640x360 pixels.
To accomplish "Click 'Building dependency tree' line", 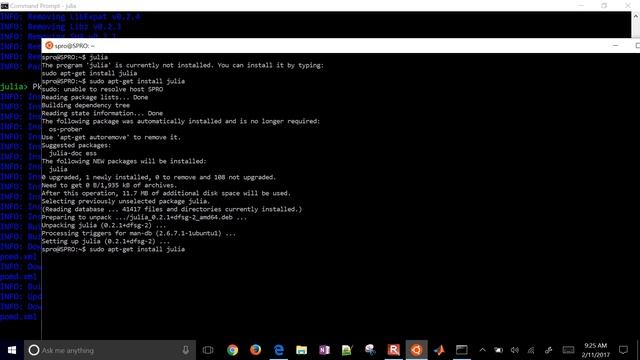I will tap(86, 105).
